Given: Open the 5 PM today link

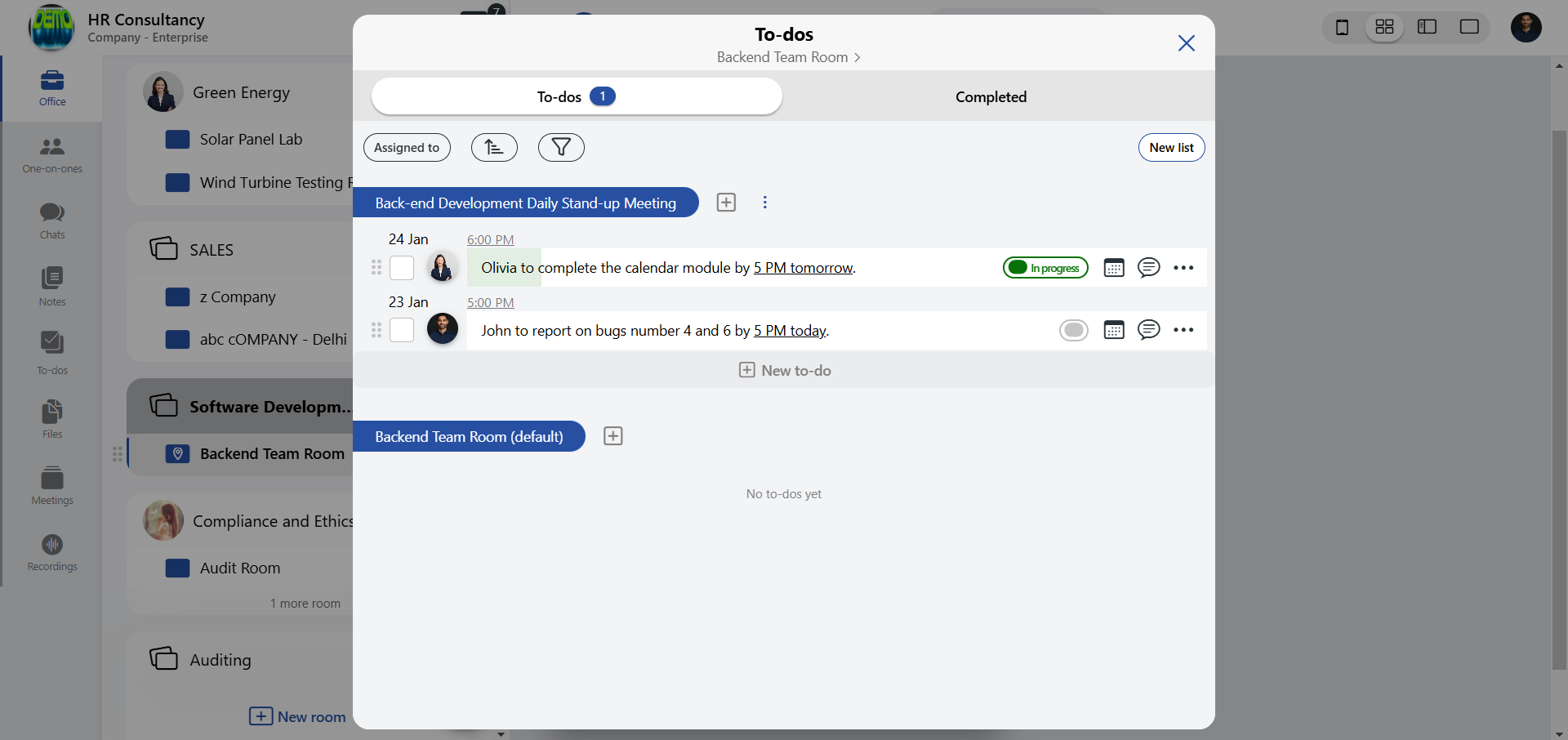Looking at the screenshot, I should (x=790, y=330).
